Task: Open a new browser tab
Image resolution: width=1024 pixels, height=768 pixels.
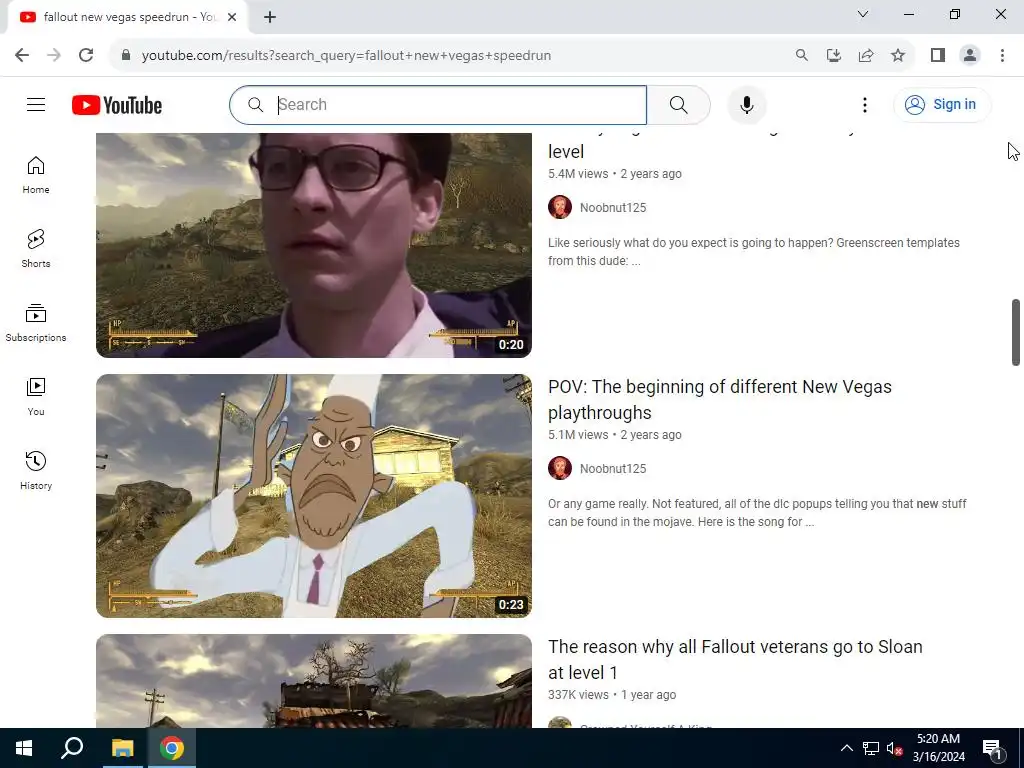Action: click(x=270, y=17)
